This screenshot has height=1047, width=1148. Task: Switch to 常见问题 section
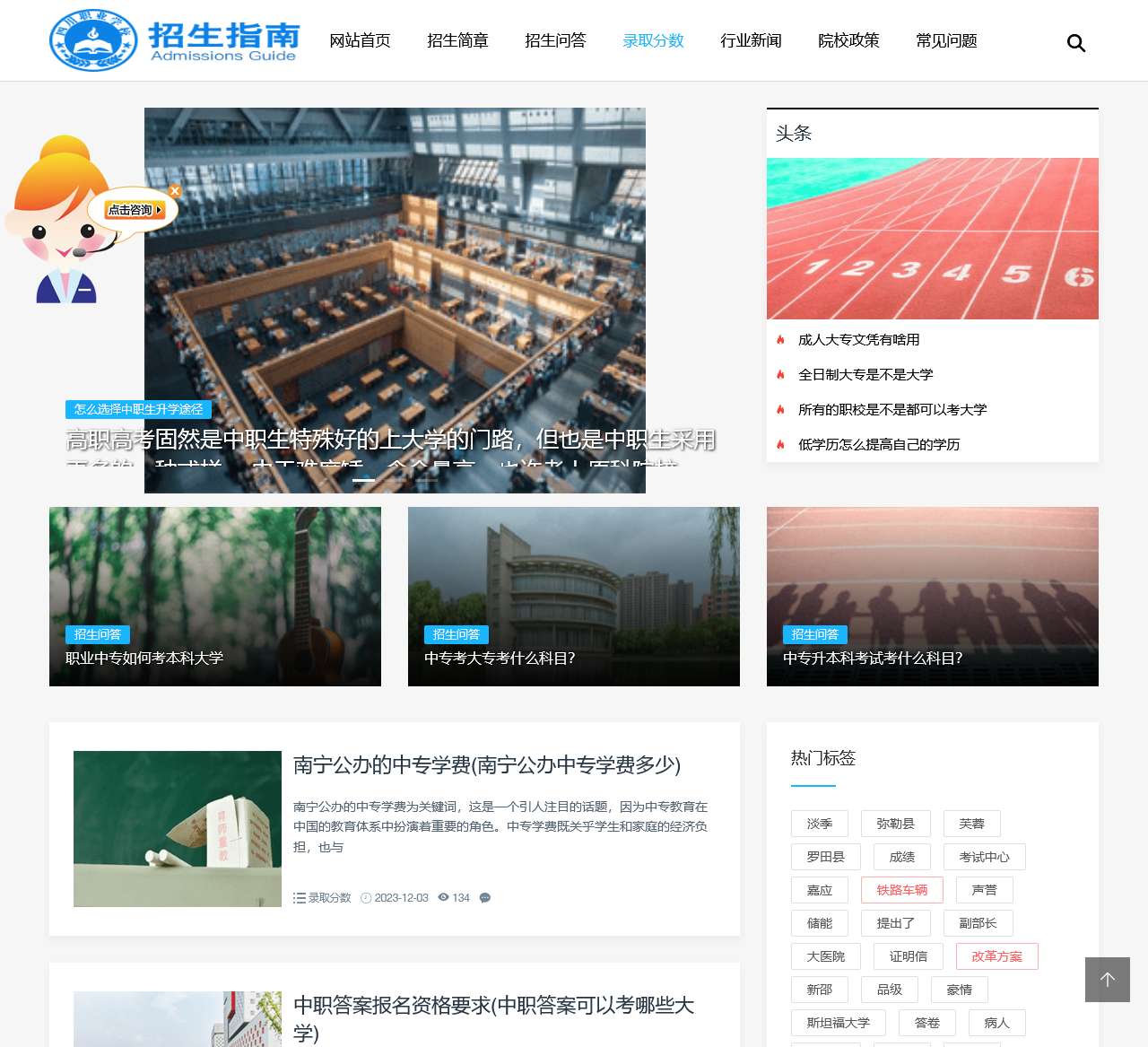tap(945, 40)
